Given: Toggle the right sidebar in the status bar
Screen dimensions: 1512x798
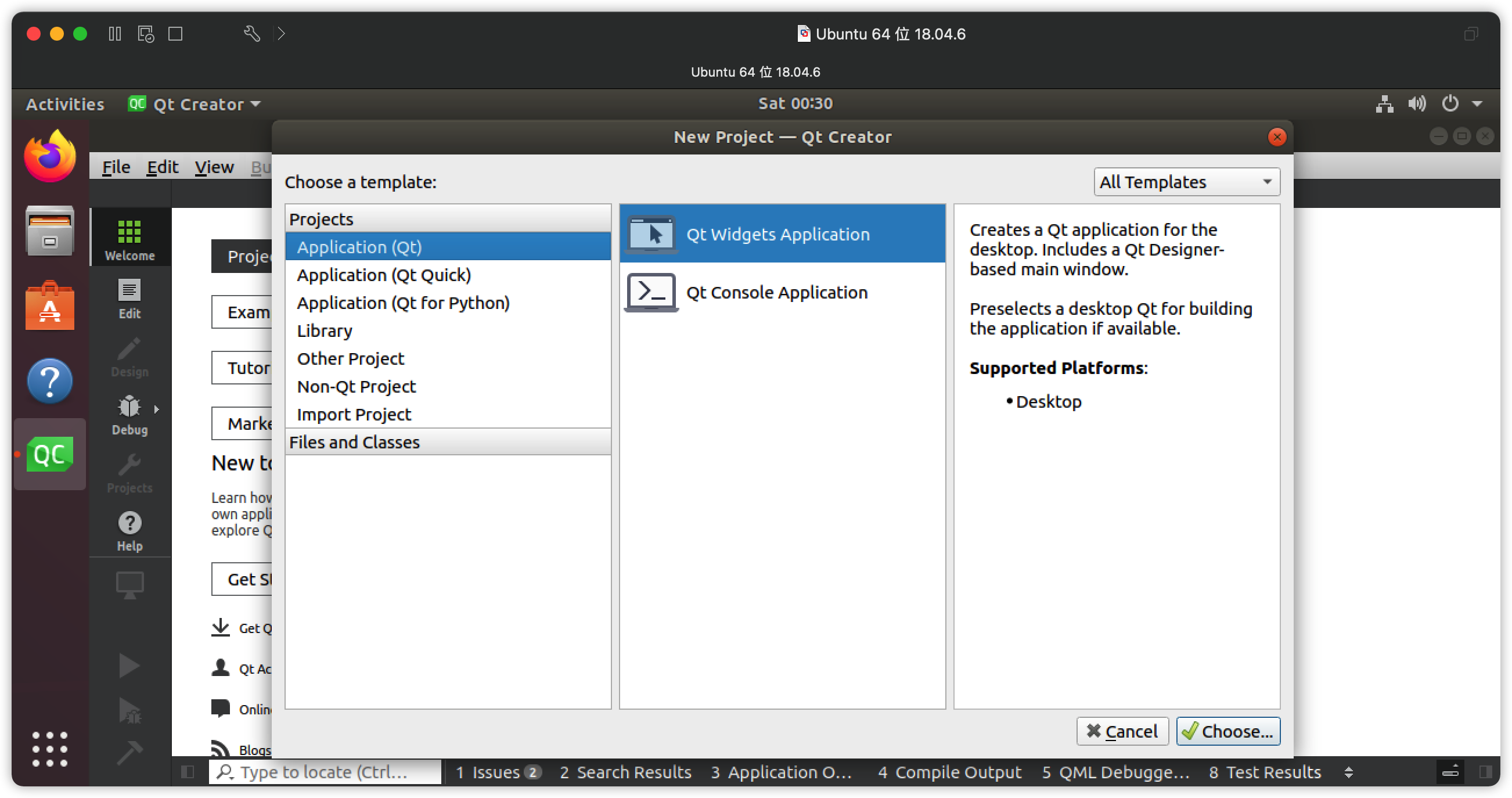Looking at the screenshot, I should click(1486, 772).
